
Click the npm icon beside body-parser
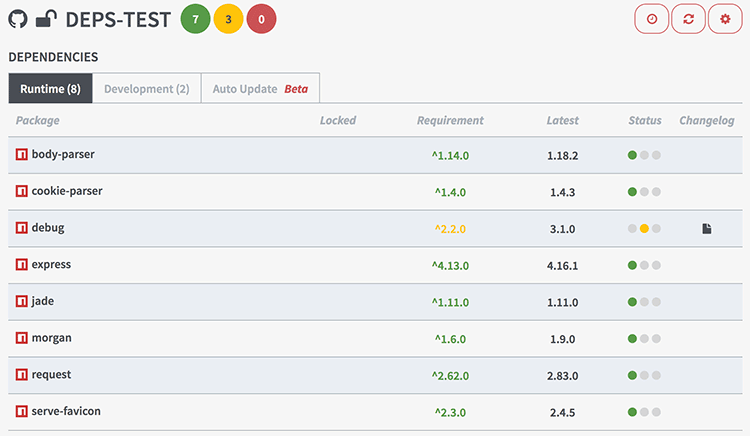point(22,154)
